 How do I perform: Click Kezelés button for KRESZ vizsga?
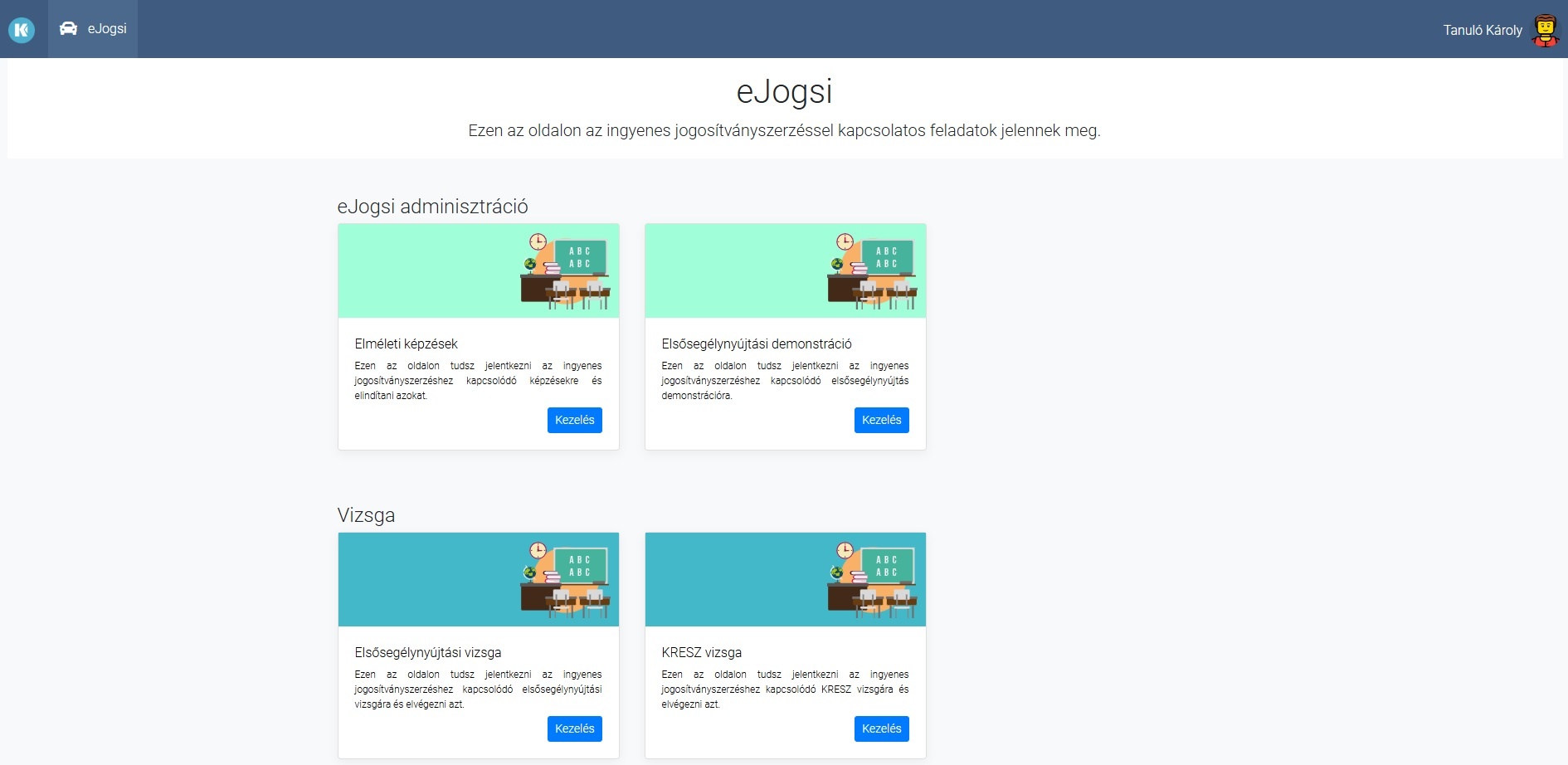pos(882,728)
